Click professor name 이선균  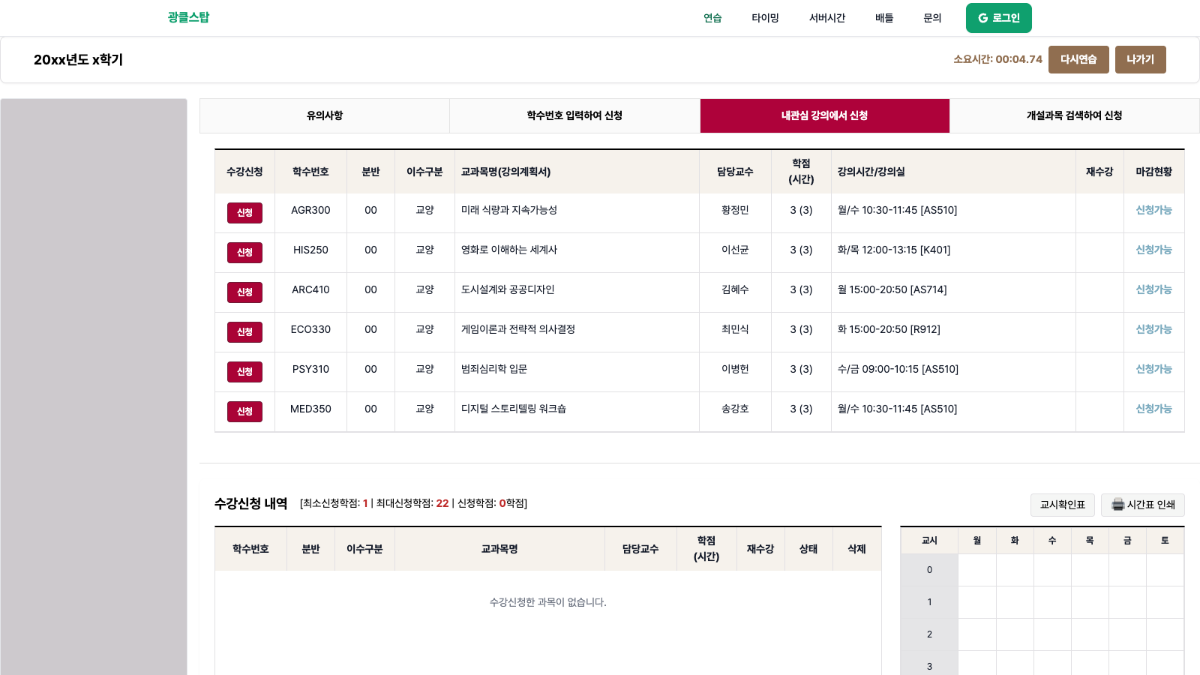[735, 250]
